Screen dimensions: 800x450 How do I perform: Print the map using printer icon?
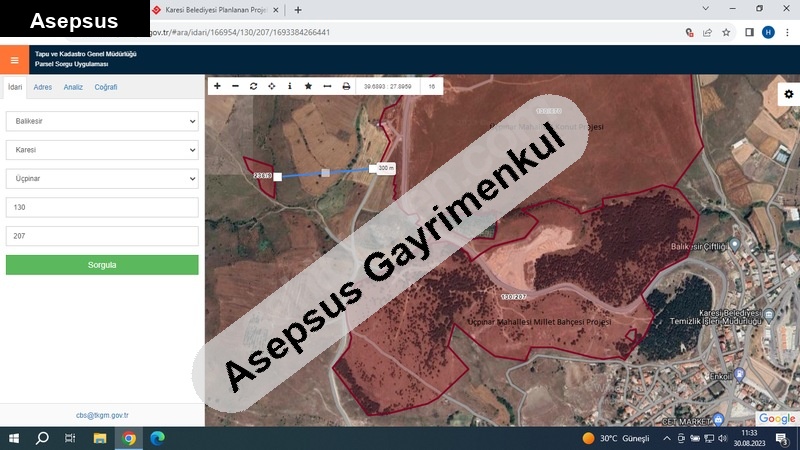click(346, 86)
